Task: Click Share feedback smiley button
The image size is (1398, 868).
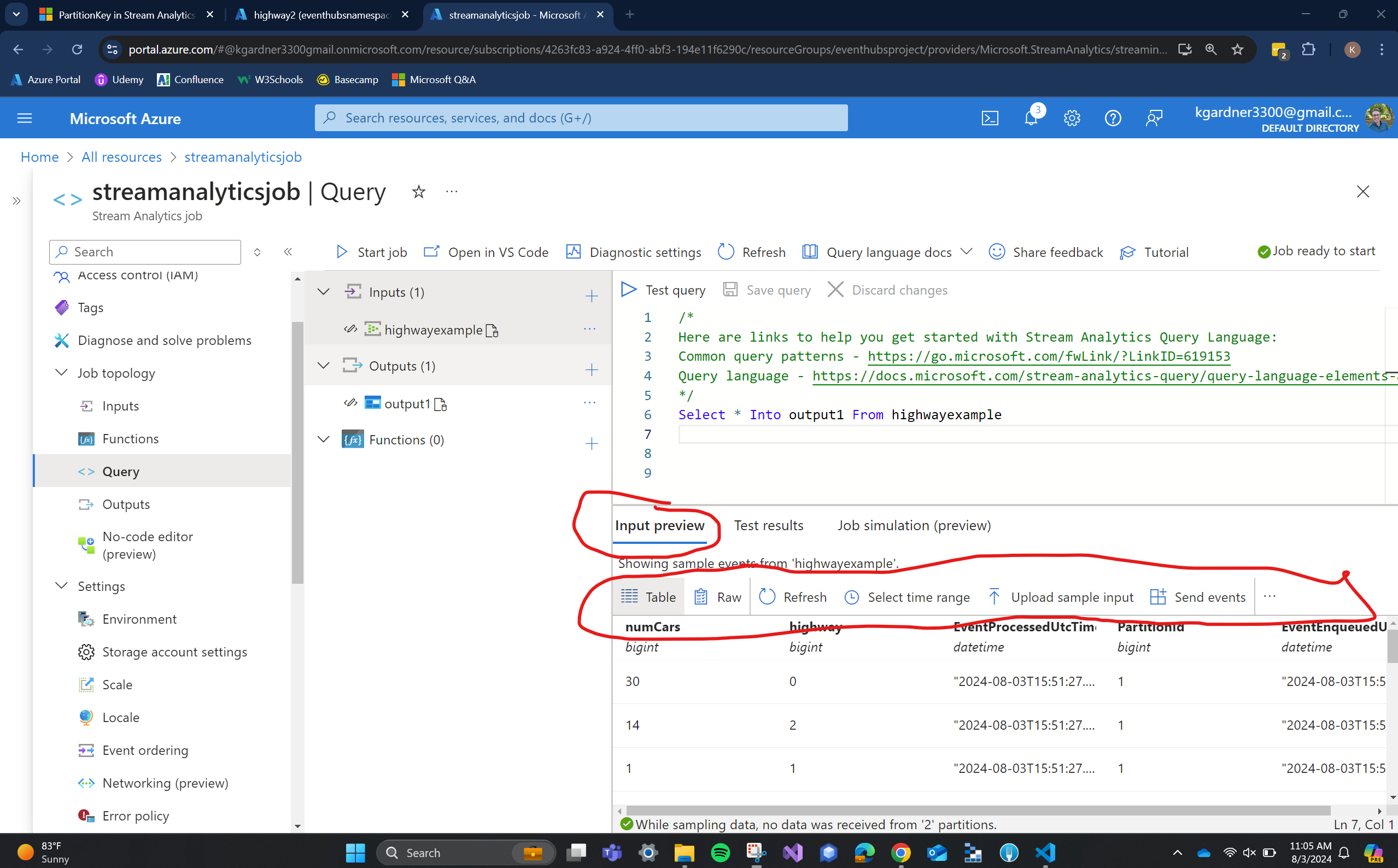Action: coord(1045,253)
